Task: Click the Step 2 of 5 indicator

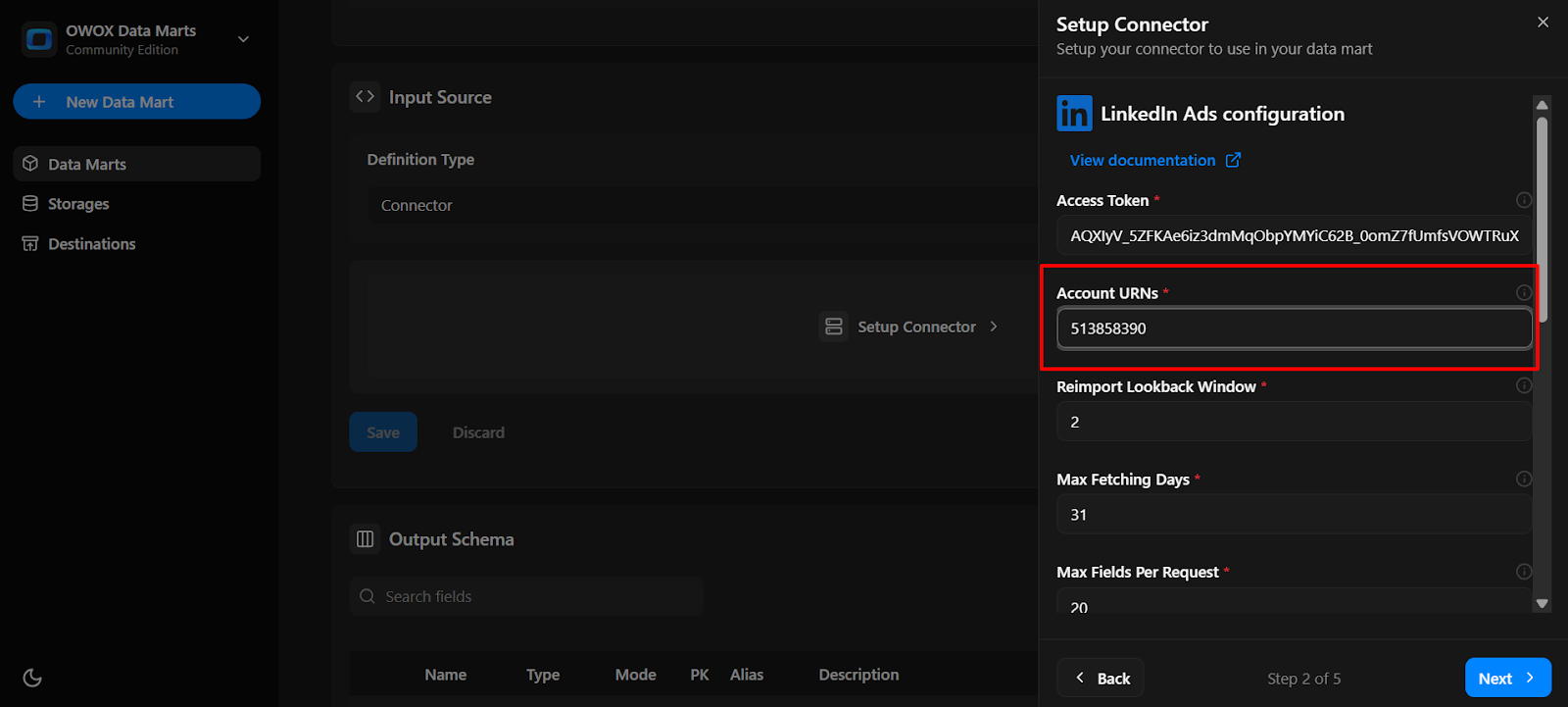Action: pos(1303,679)
